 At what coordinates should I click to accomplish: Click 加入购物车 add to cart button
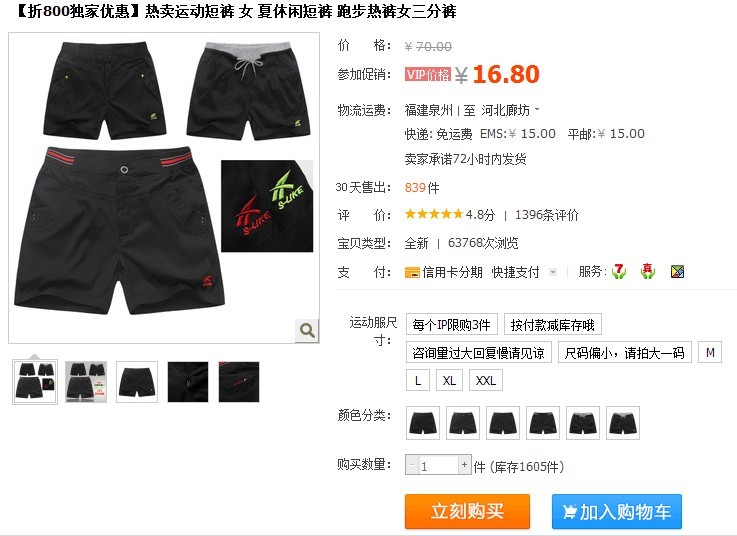click(617, 511)
